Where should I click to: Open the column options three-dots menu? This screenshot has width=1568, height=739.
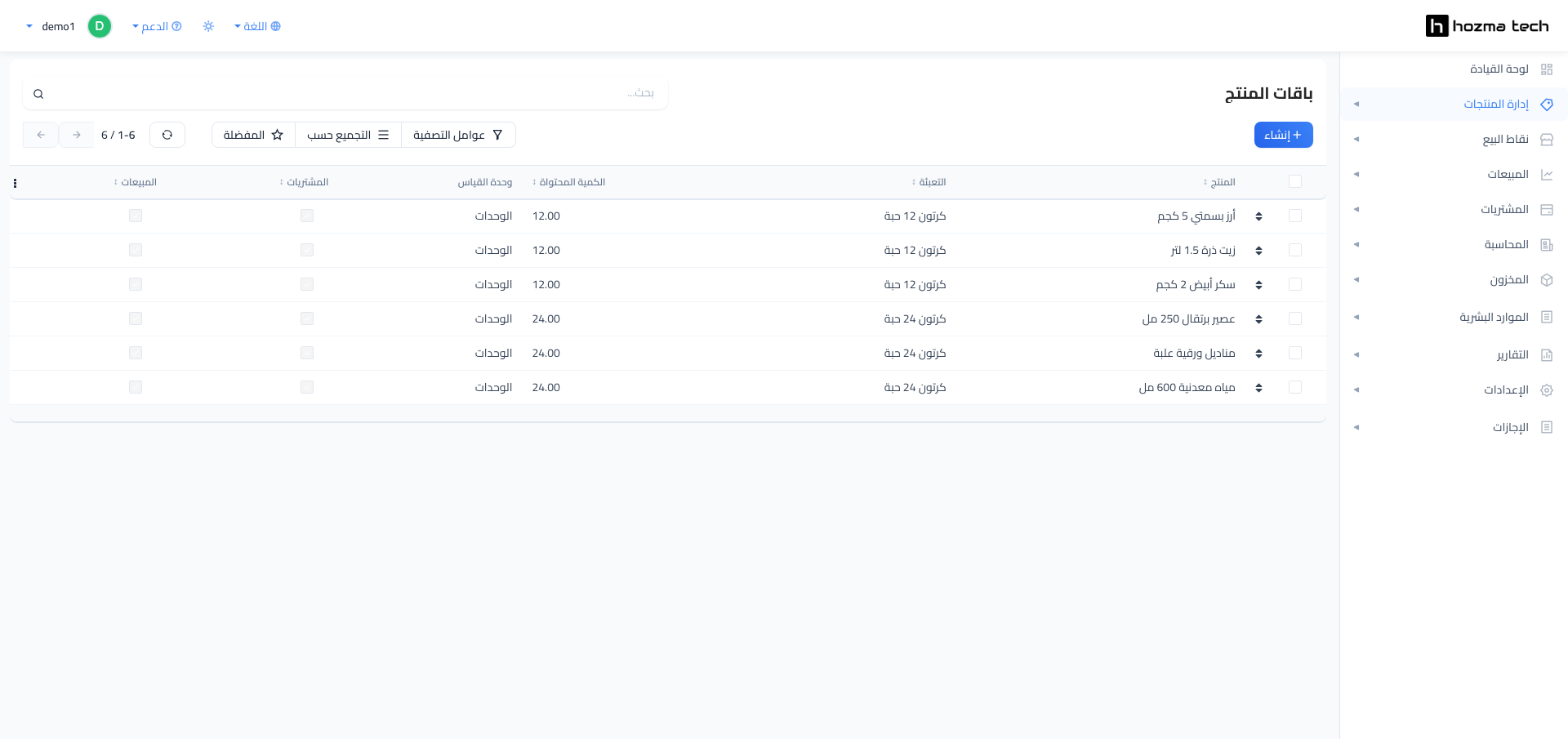(x=15, y=183)
